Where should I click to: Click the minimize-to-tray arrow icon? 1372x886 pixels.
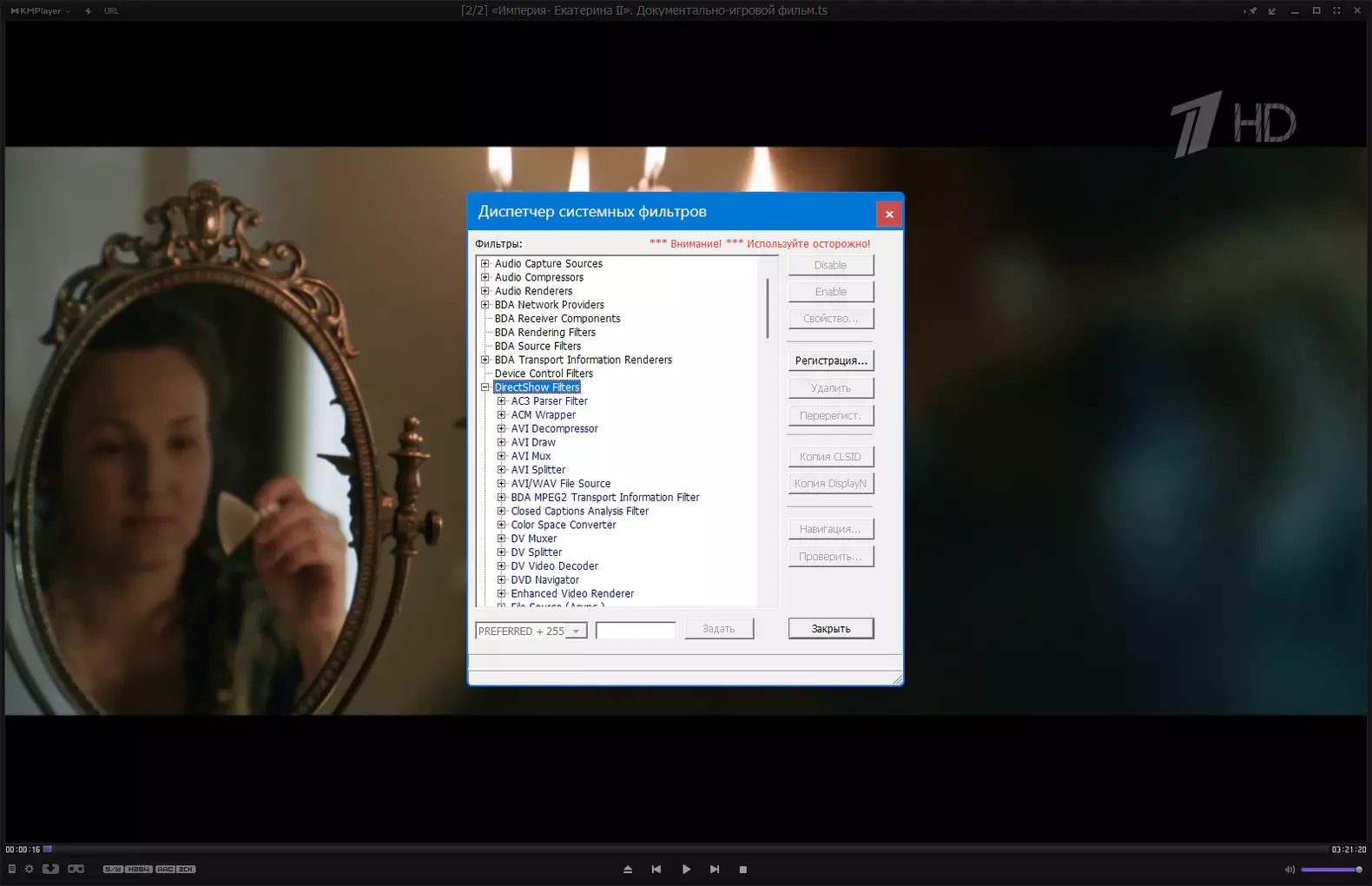1272,11
